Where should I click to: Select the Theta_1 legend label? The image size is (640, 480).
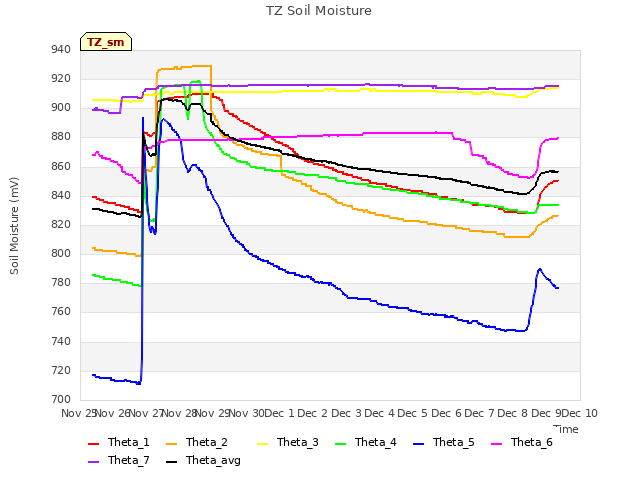click(x=129, y=442)
